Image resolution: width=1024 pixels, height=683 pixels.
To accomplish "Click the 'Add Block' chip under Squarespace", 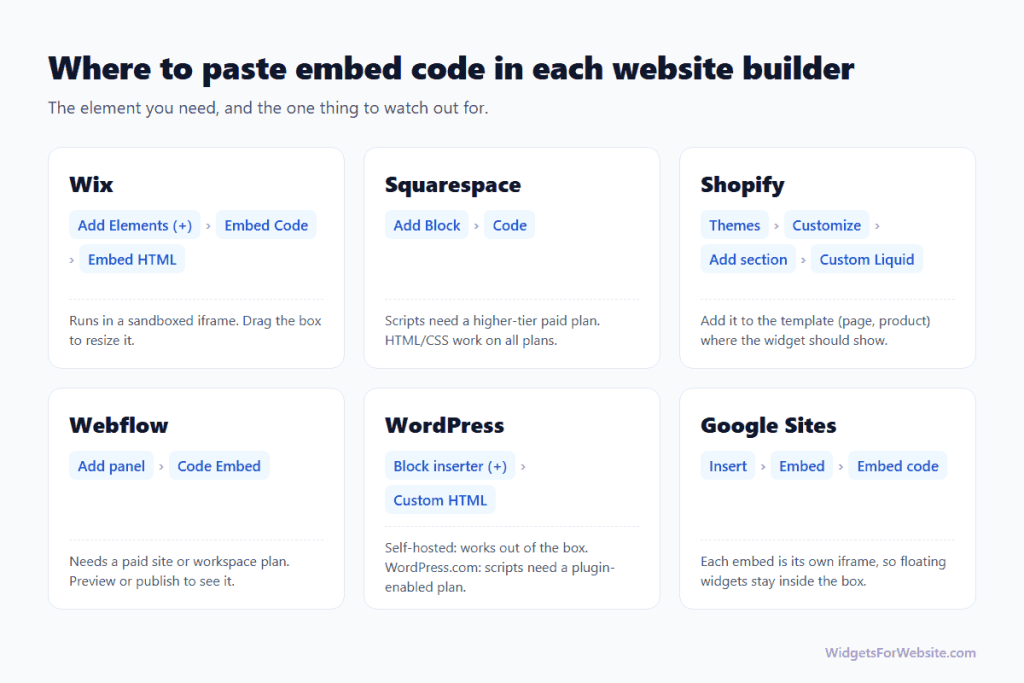I will [x=426, y=225].
